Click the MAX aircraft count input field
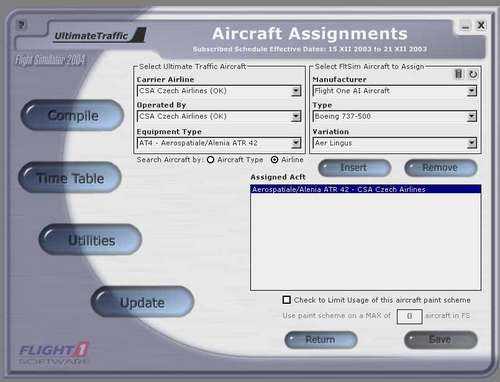This screenshot has width=500, height=382. [x=409, y=316]
